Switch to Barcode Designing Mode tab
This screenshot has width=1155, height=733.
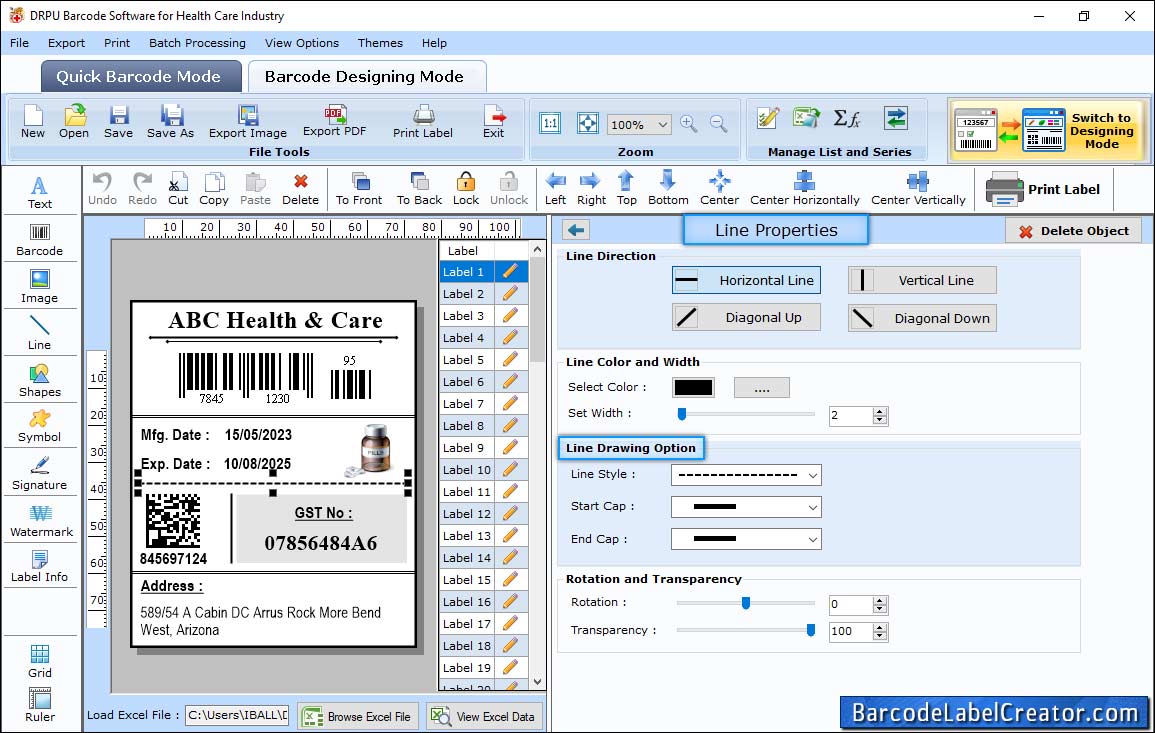(366, 77)
